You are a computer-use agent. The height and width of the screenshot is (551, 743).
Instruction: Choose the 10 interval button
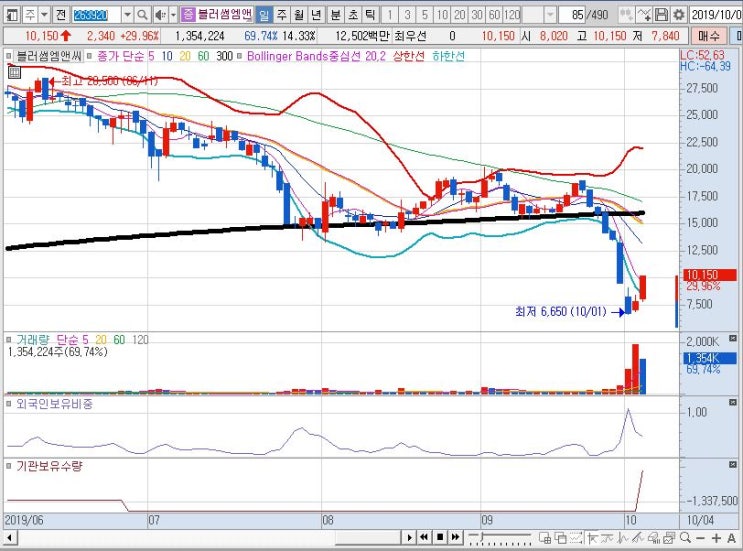coord(442,15)
